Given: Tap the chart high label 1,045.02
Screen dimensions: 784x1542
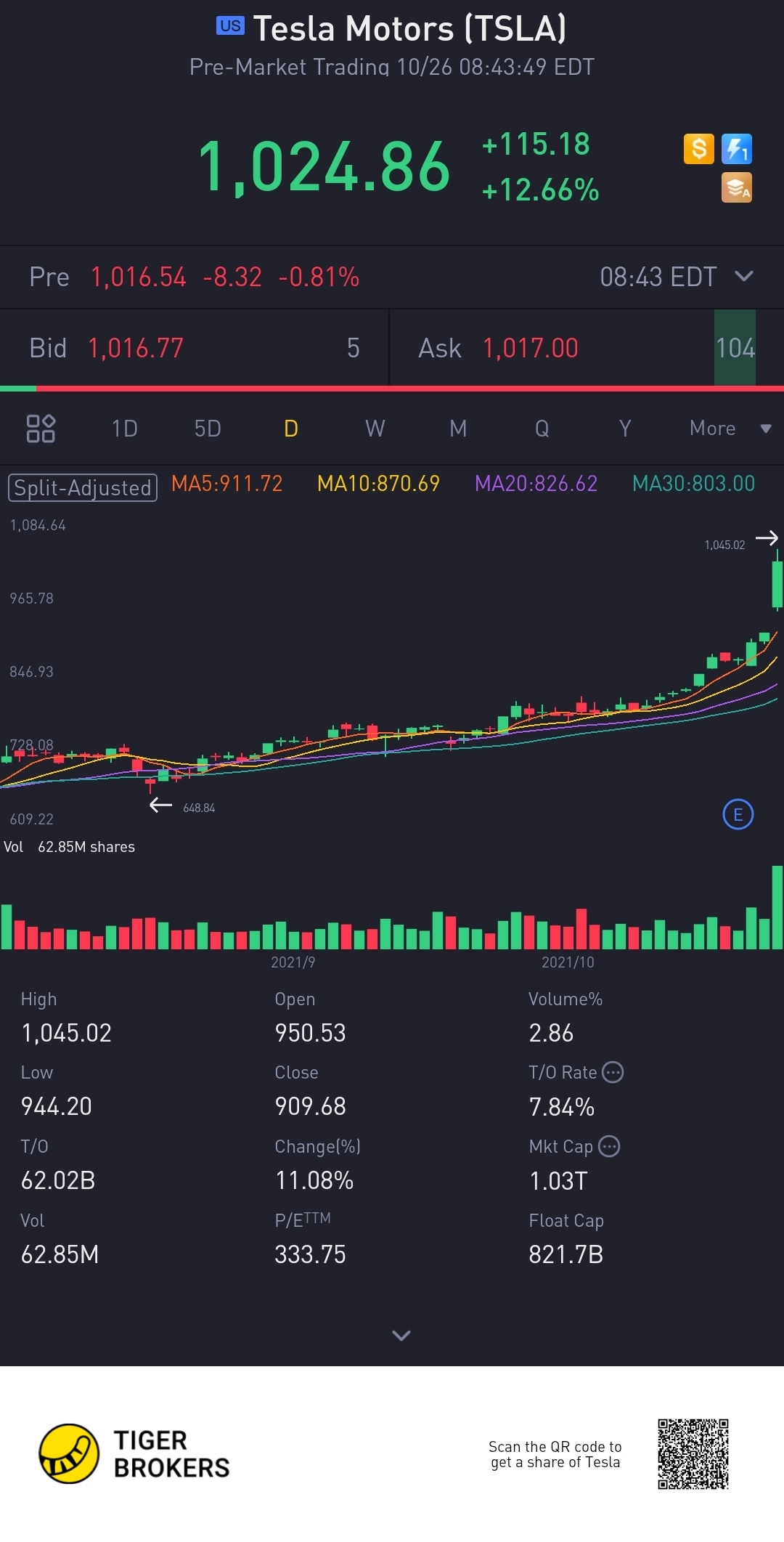Looking at the screenshot, I should (x=724, y=545).
